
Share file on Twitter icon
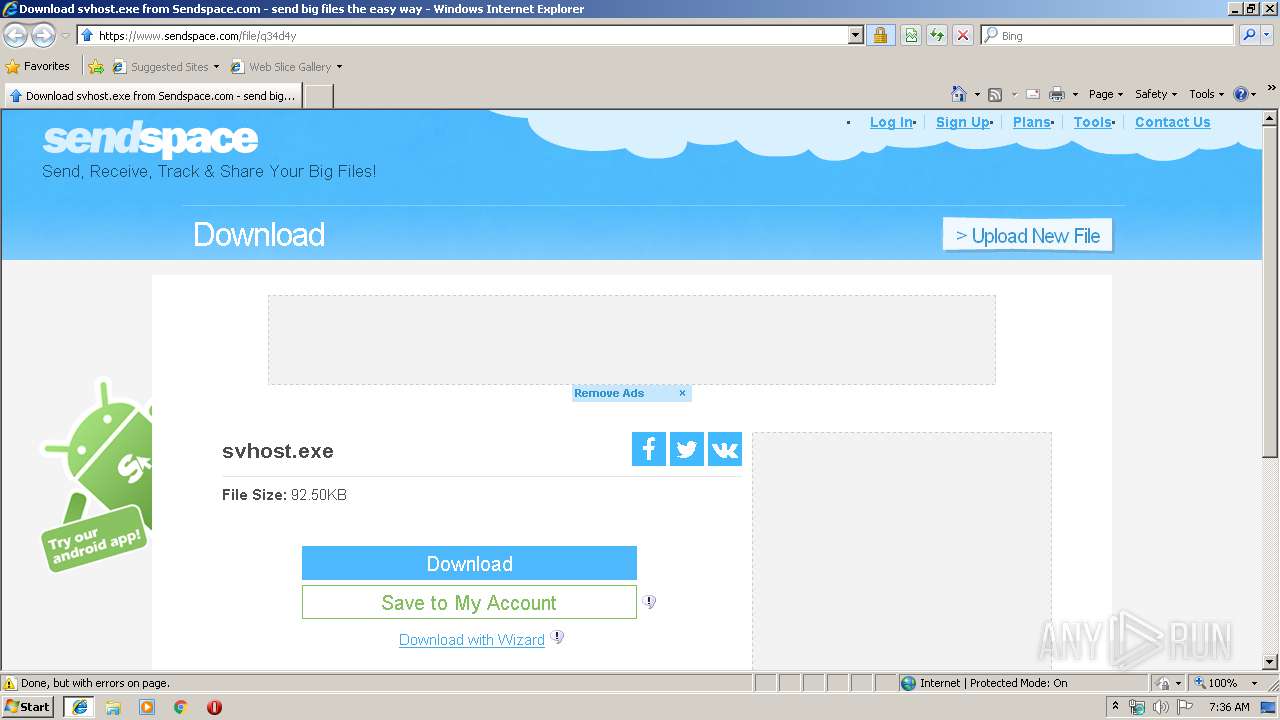(x=687, y=449)
